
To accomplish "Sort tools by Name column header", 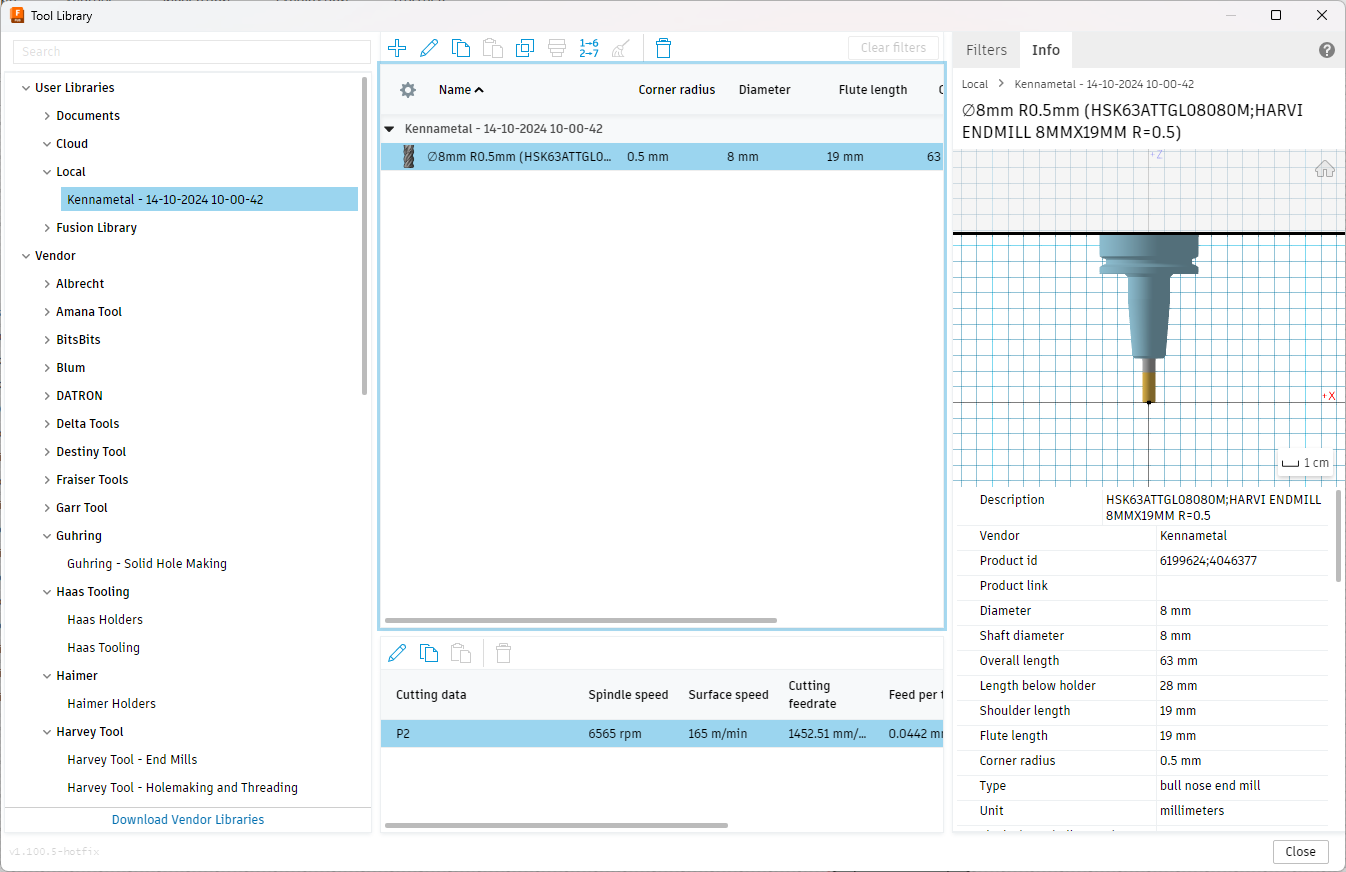I will [x=461, y=90].
